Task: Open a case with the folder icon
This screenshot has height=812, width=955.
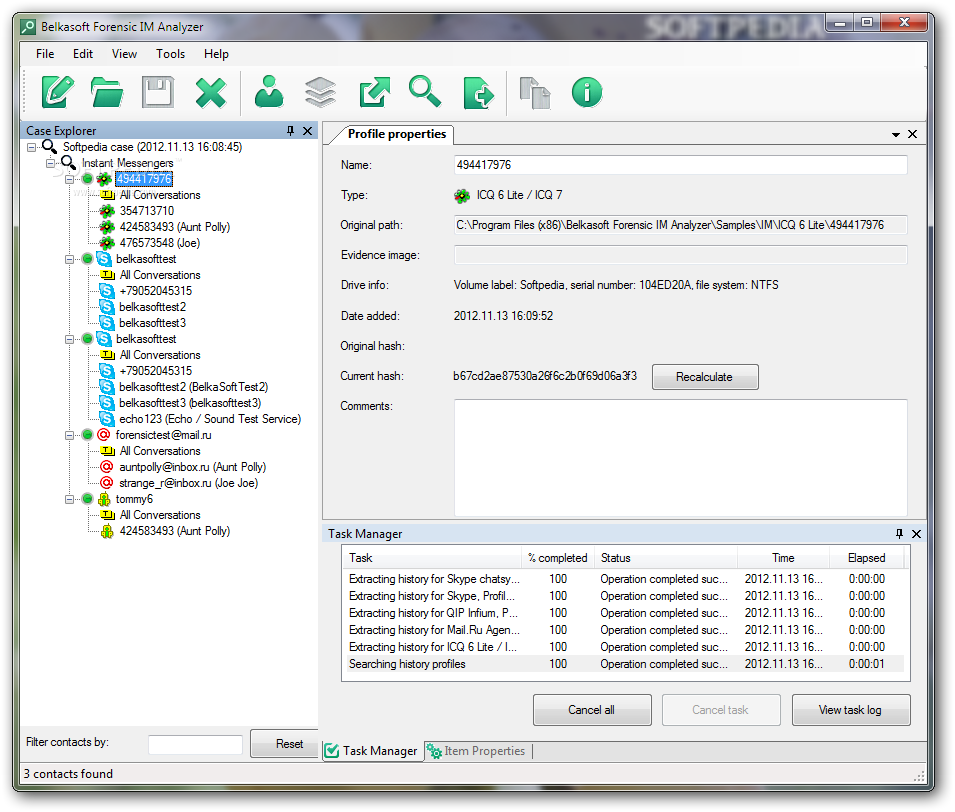Action: (107, 93)
